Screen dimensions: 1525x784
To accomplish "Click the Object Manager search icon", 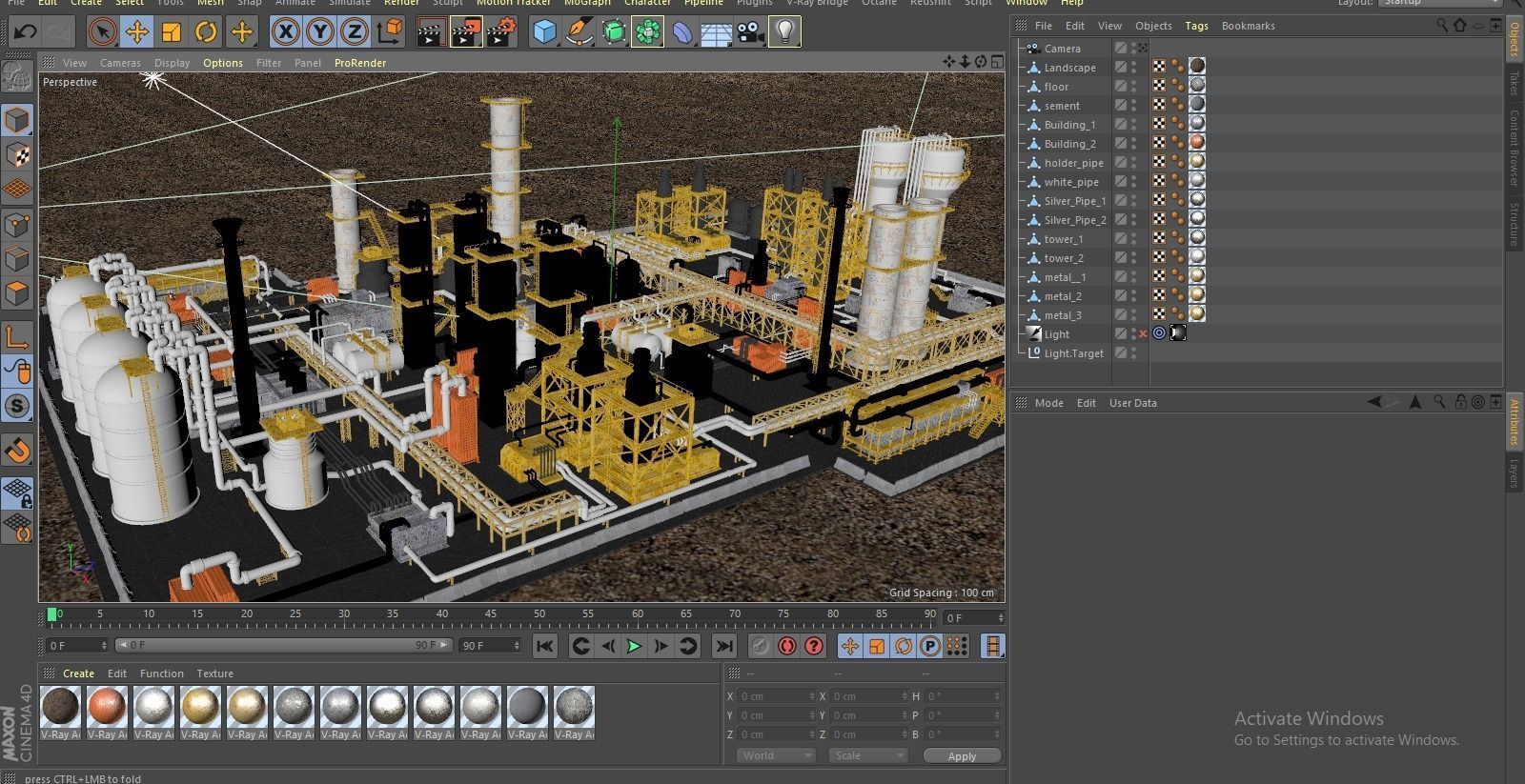I will point(1442,26).
